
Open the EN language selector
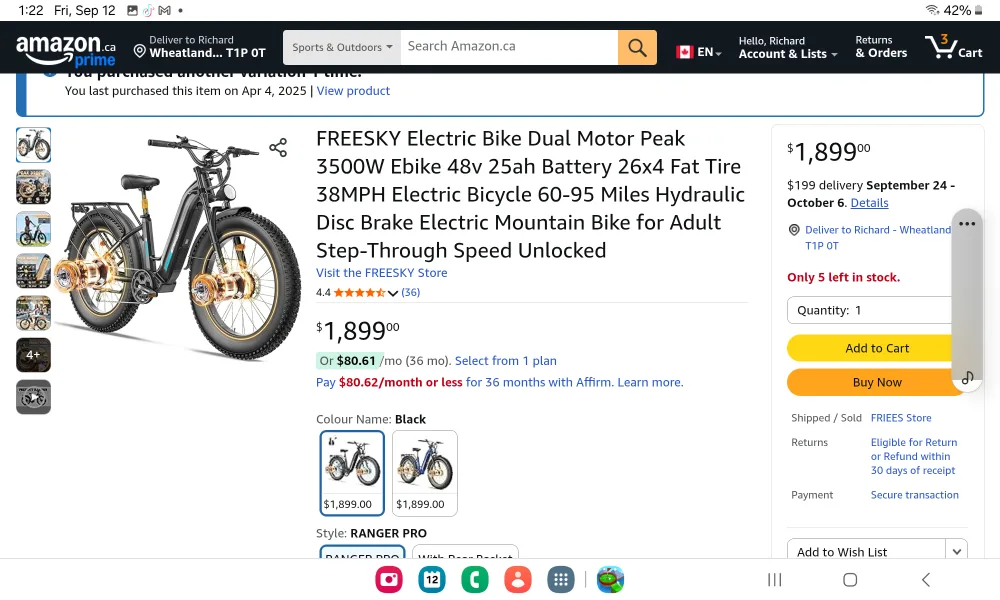tap(699, 52)
